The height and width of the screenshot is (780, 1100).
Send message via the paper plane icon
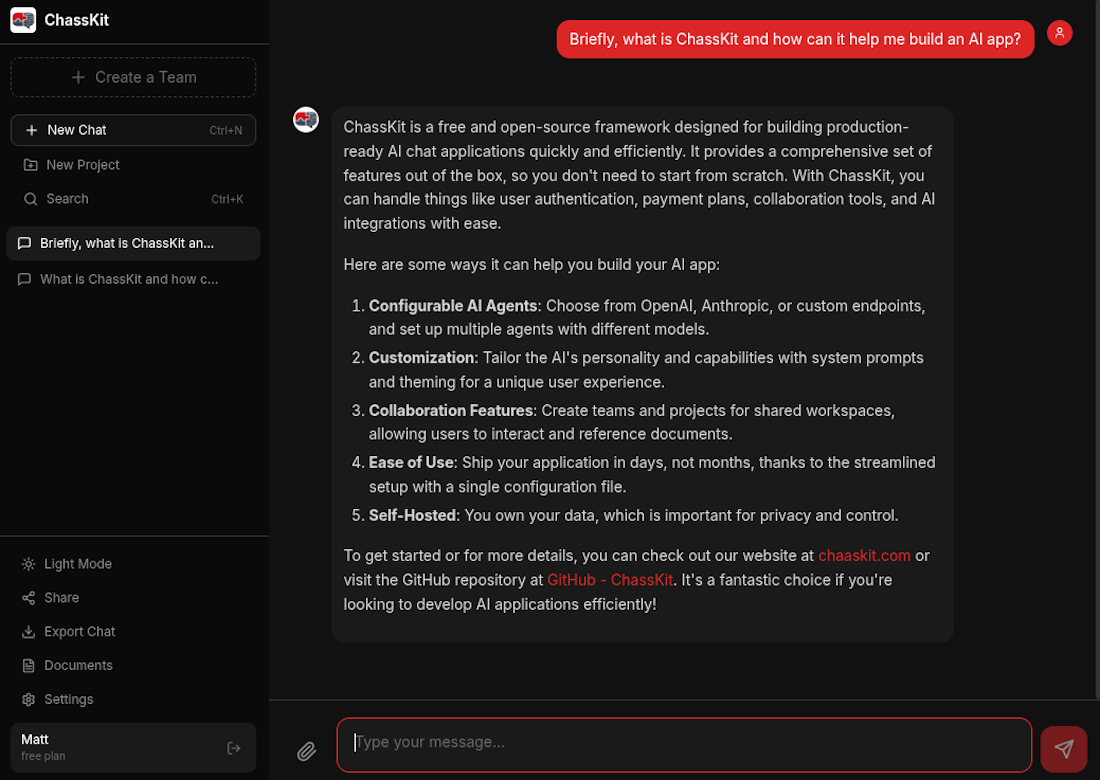point(1063,748)
